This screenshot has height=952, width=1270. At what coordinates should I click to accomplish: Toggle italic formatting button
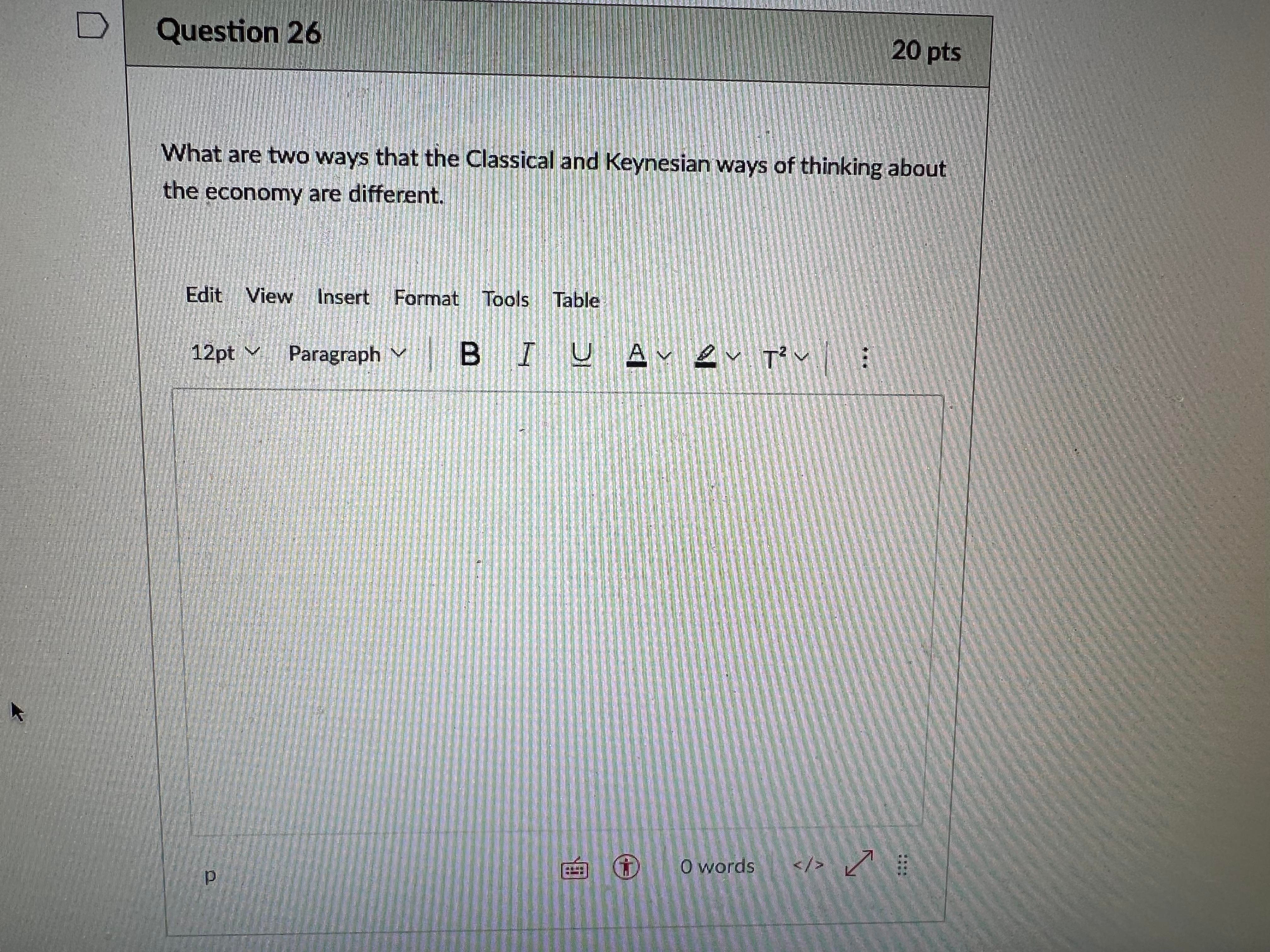525,355
